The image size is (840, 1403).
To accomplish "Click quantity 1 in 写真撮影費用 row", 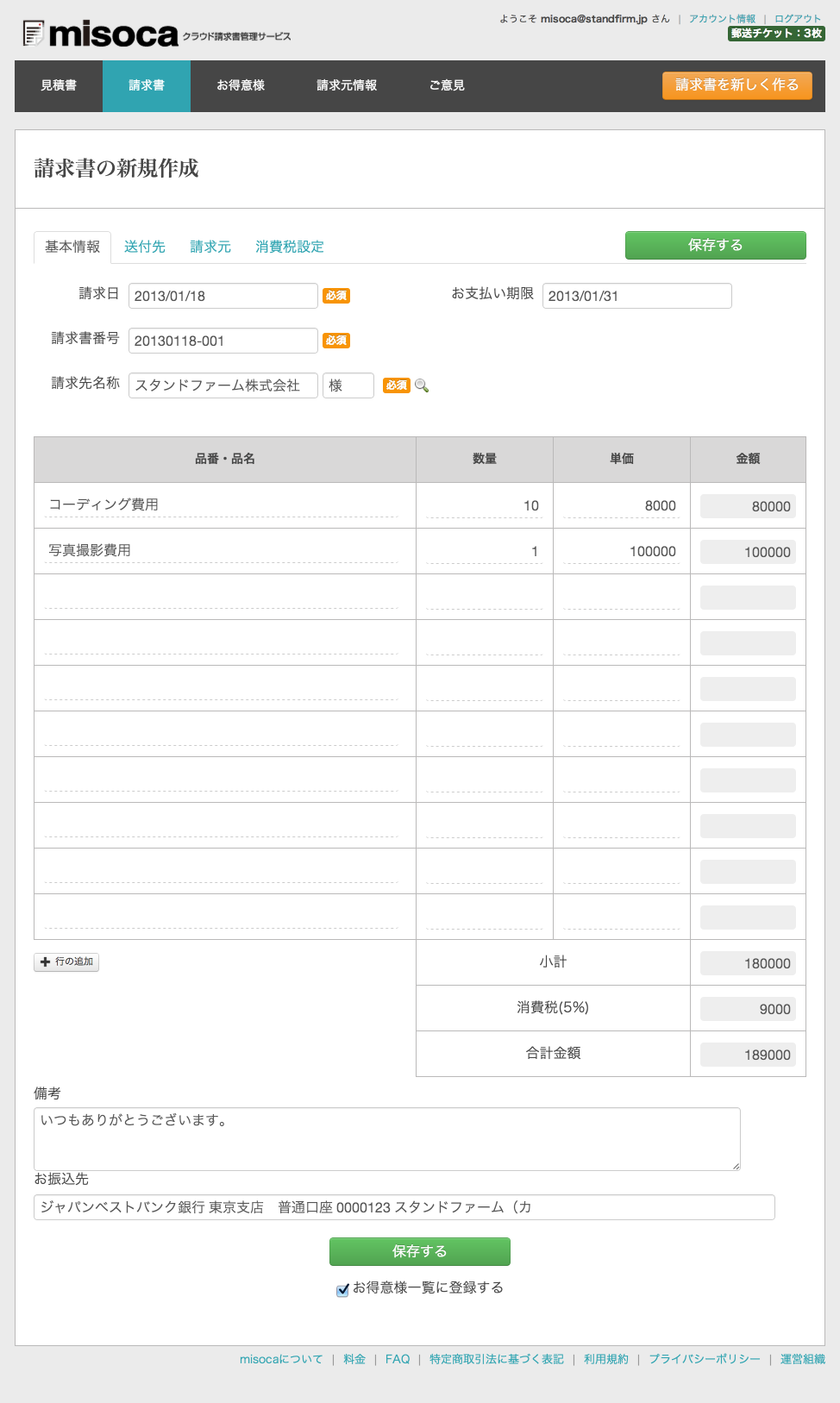I will 485,552.
